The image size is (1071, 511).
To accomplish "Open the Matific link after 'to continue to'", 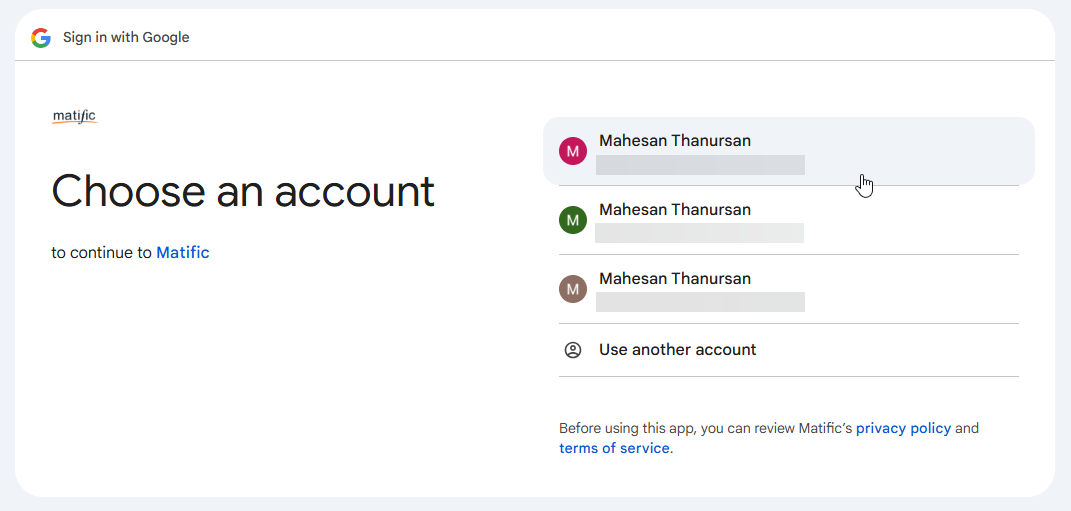I will pos(182,253).
